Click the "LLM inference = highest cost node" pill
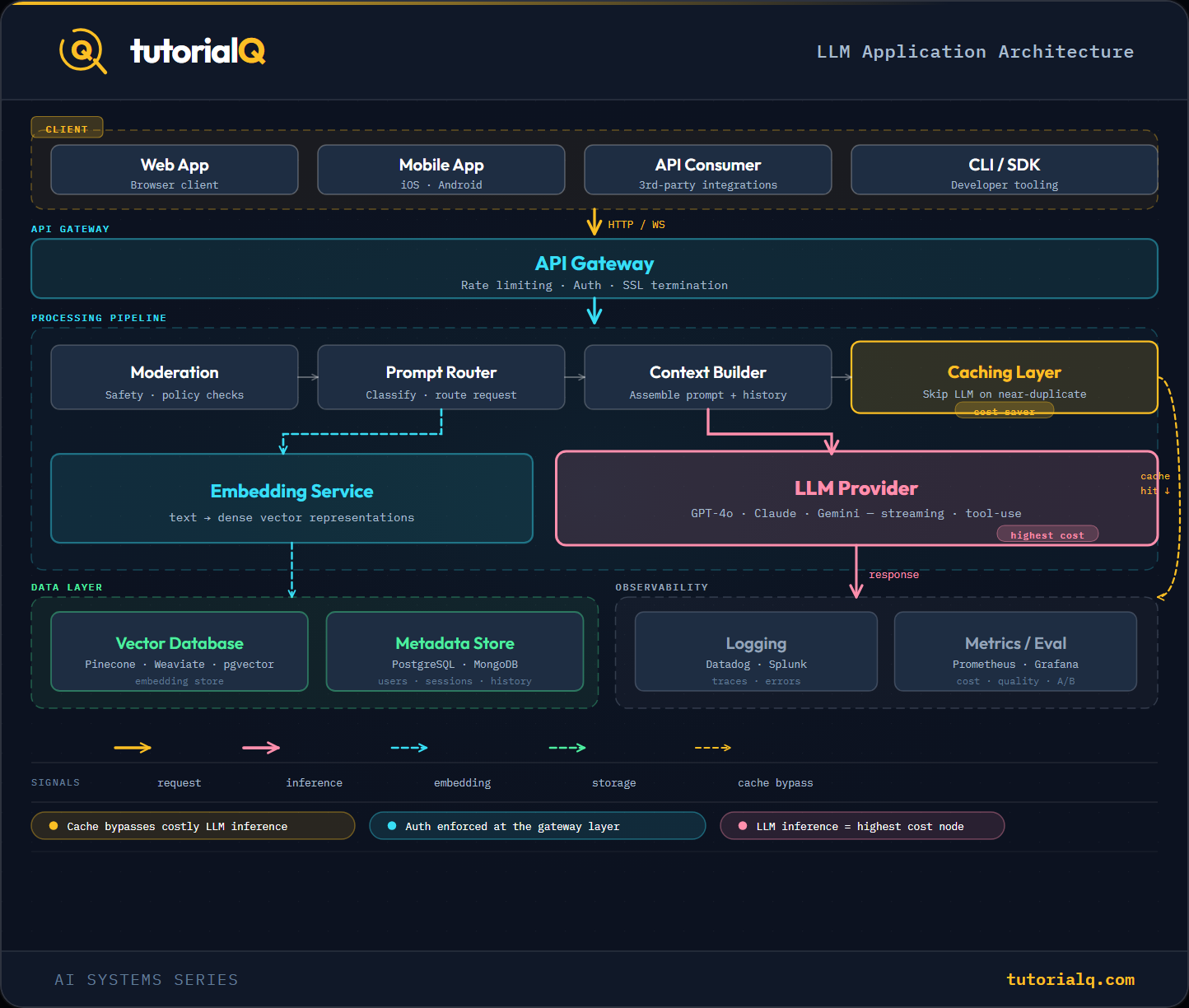Viewport: 1189px width, 1008px height. [862, 826]
